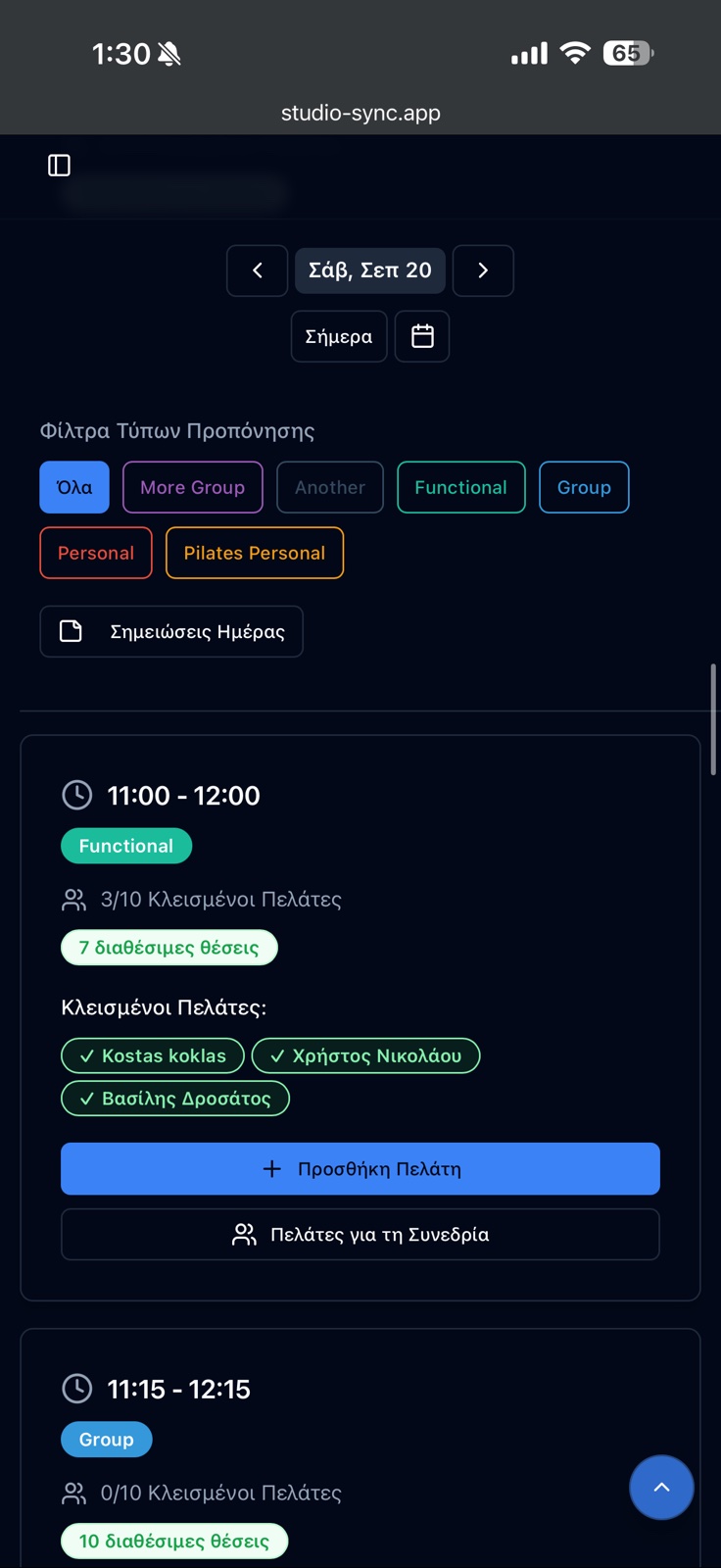Open the calendar date picker icon
The height and width of the screenshot is (1568, 721).
point(422,336)
